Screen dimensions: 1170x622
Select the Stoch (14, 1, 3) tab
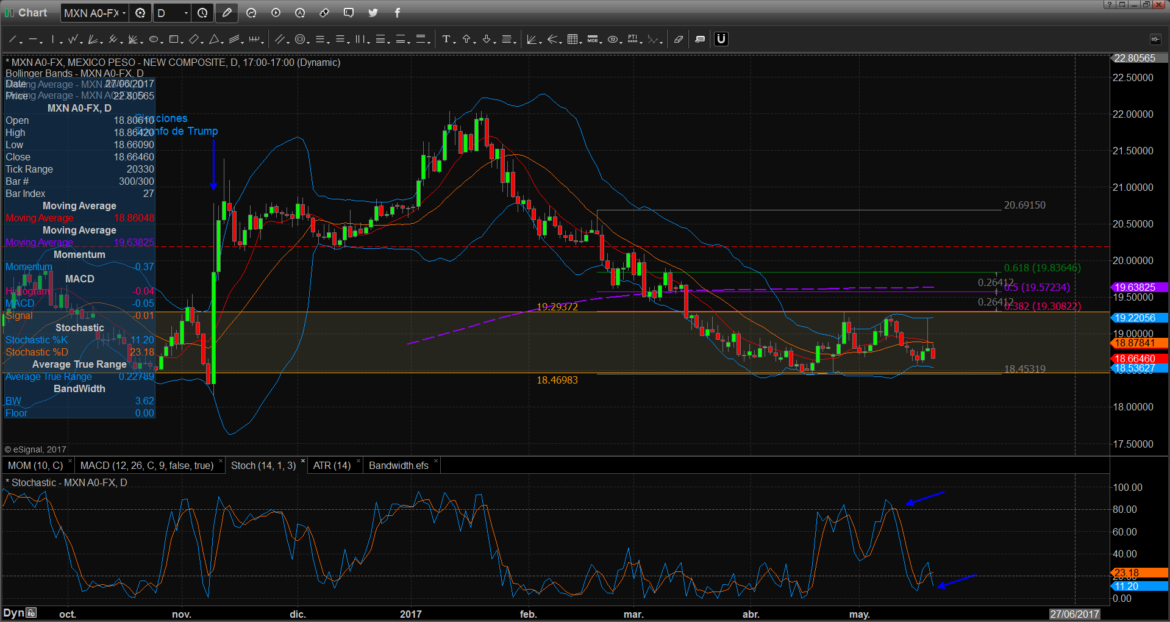(x=263, y=465)
